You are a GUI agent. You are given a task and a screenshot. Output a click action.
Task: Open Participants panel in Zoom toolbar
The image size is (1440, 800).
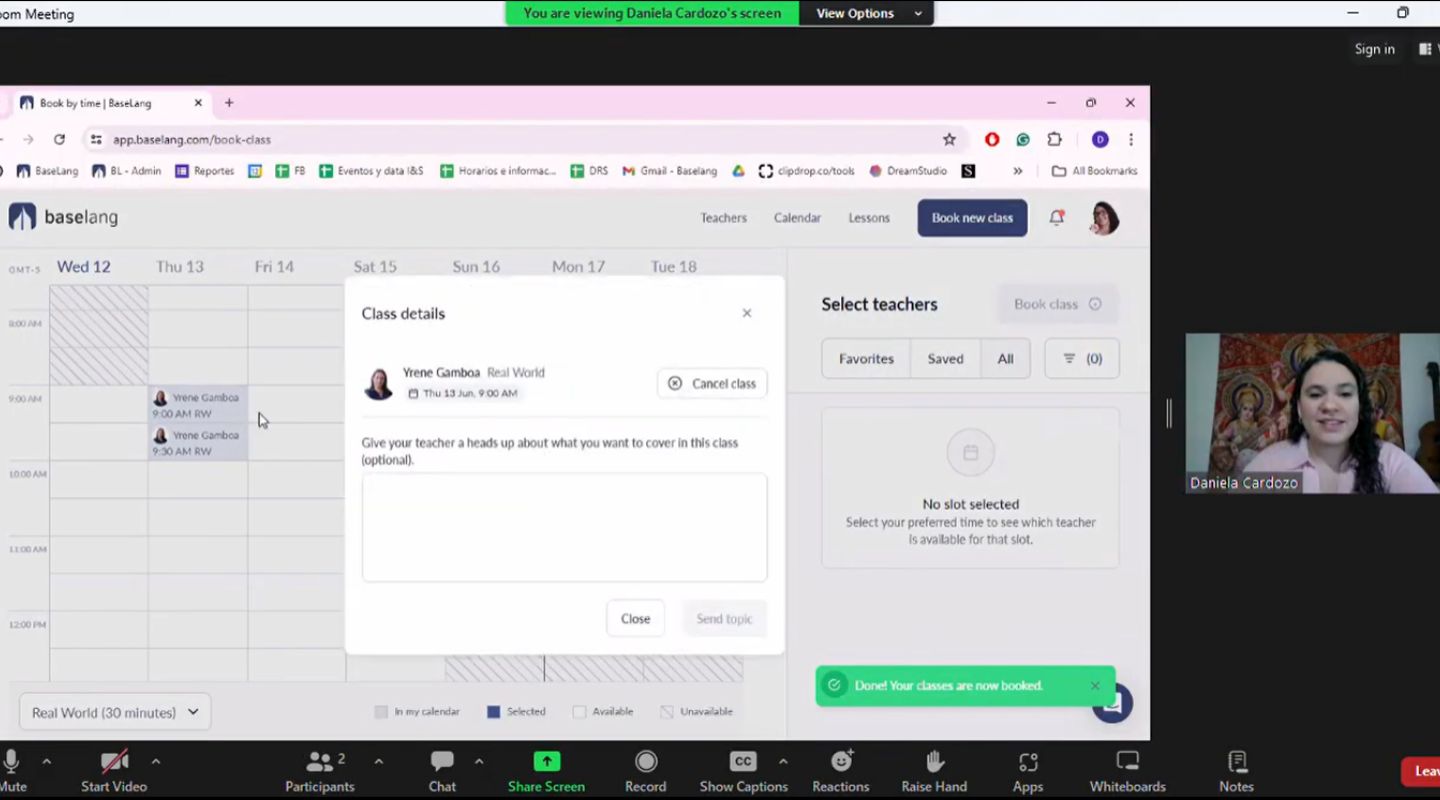(x=319, y=771)
